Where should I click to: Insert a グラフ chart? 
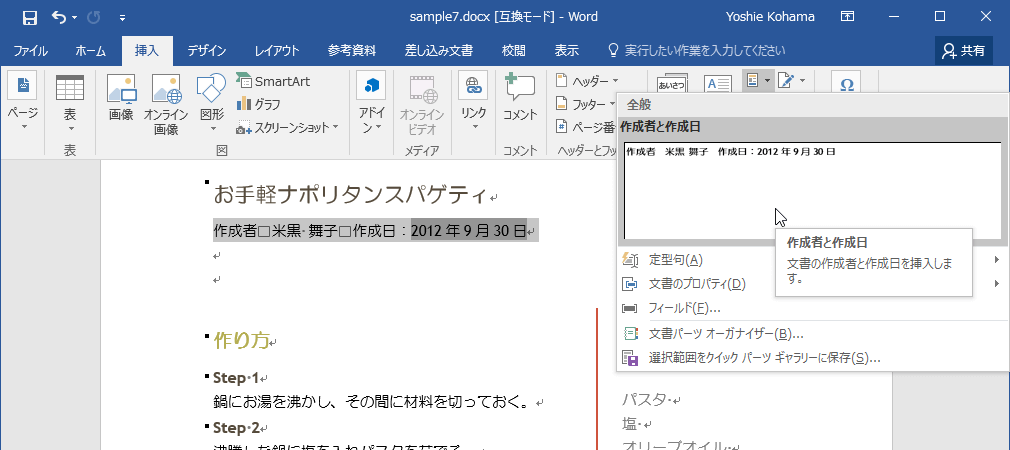point(259,104)
